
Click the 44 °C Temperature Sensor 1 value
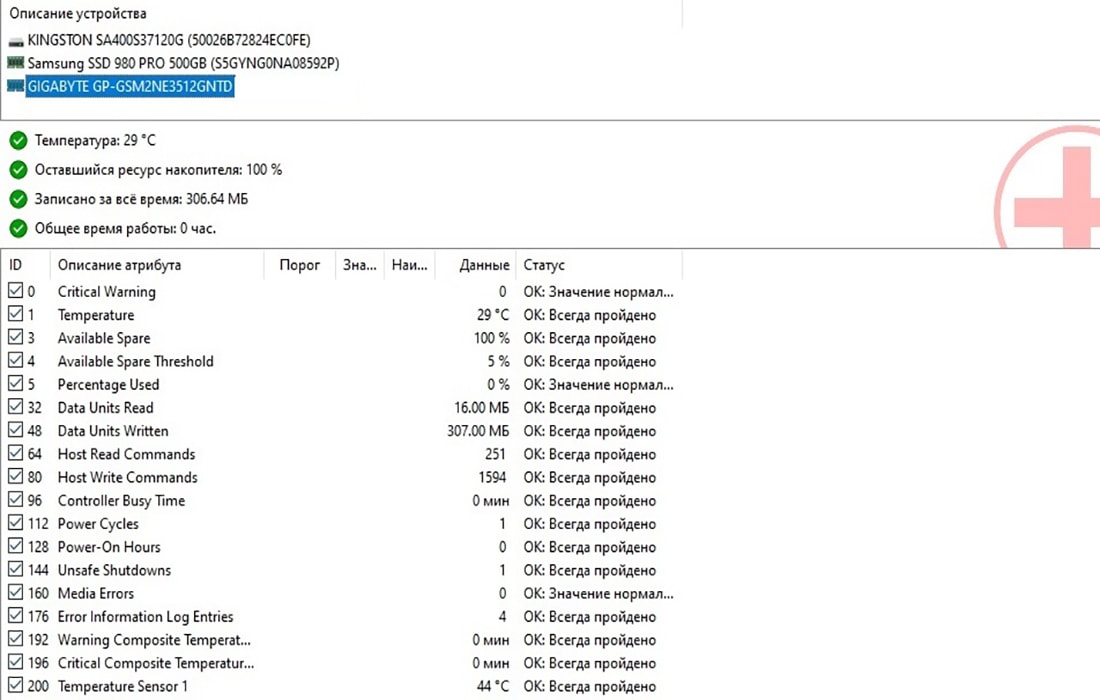pos(492,686)
